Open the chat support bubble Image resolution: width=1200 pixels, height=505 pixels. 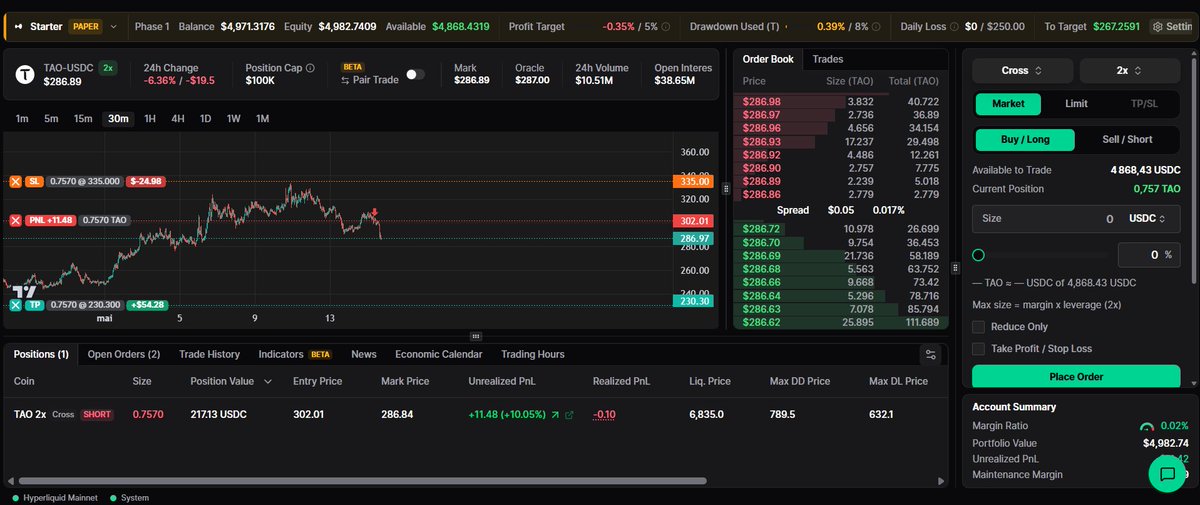click(1167, 474)
